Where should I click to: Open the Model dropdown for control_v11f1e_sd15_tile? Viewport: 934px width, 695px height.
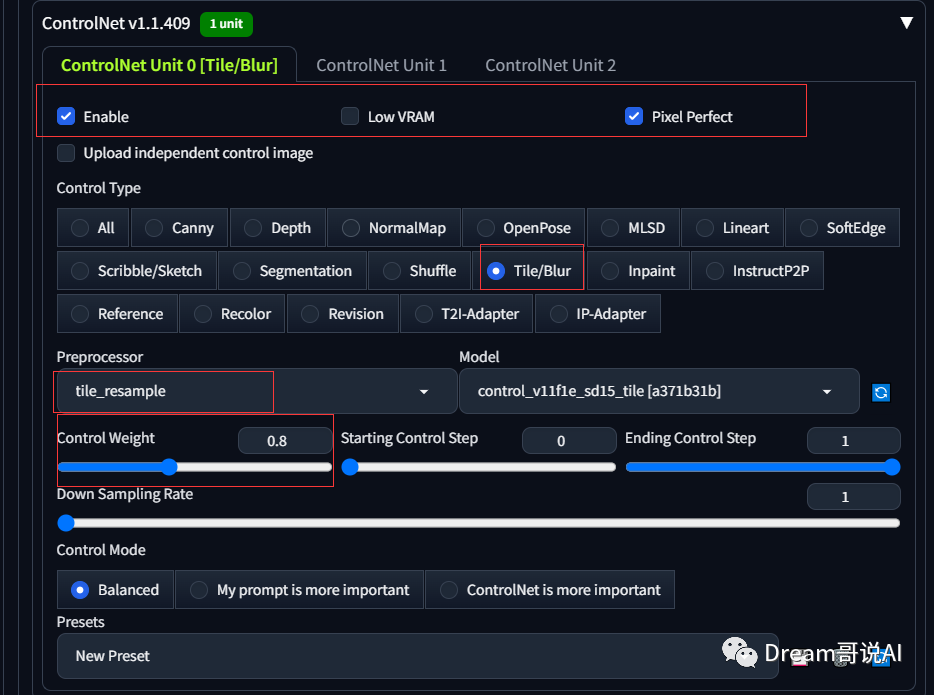(x=659, y=391)
